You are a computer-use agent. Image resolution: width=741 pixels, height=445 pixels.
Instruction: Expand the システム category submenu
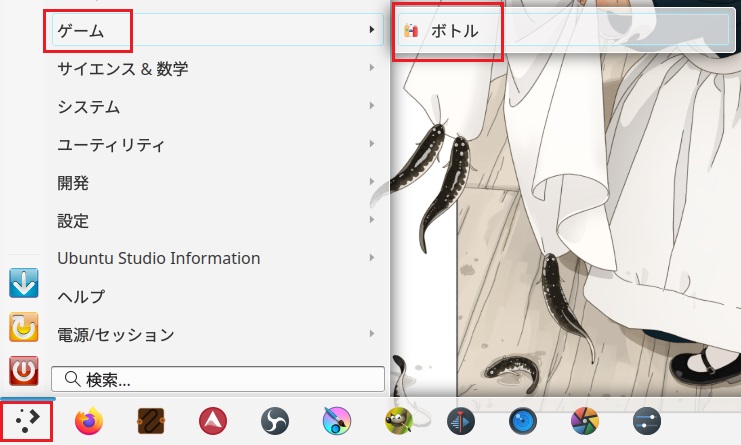coord(215,107)
